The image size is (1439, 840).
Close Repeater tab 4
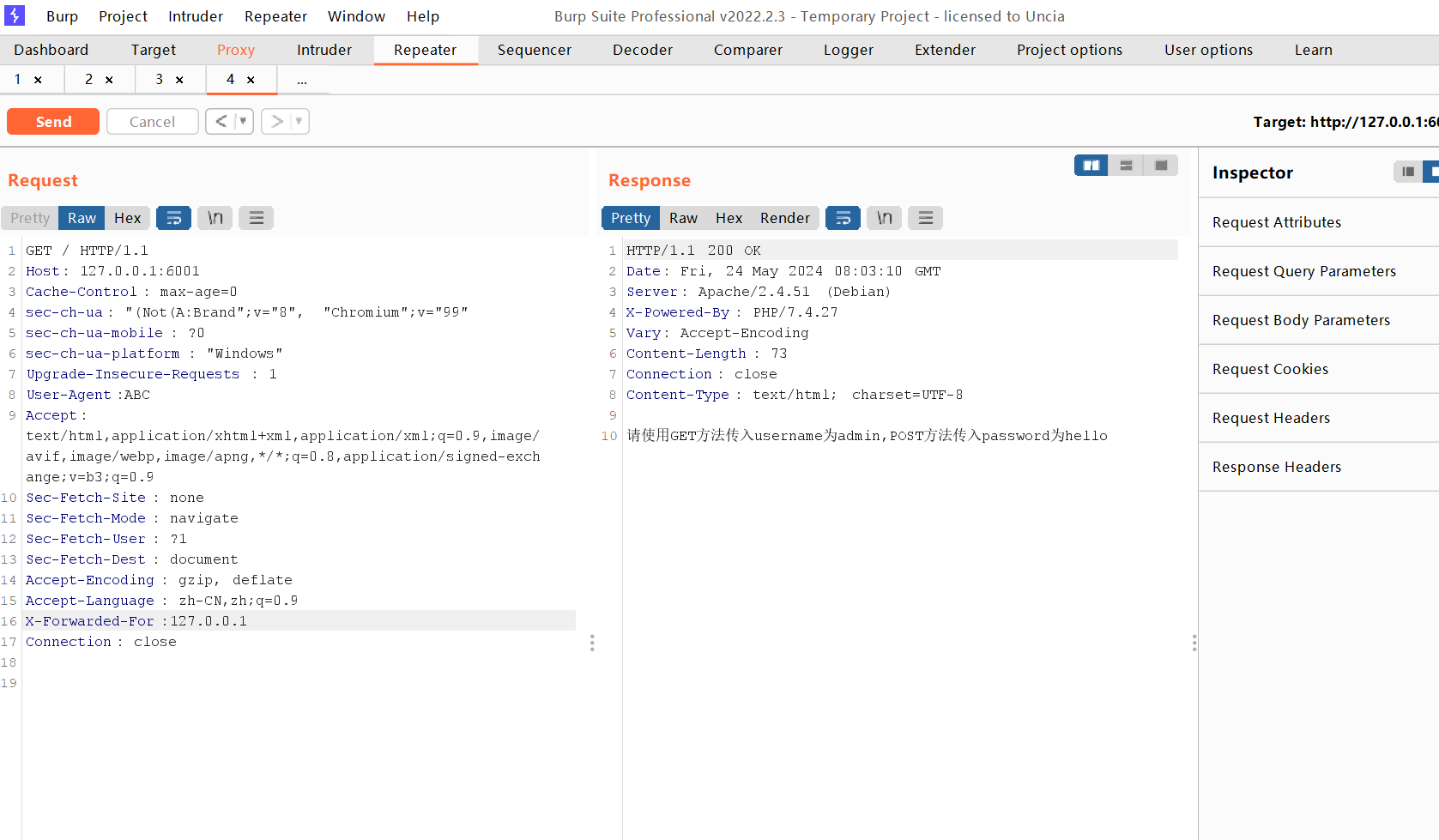click(x=251, y=80)
